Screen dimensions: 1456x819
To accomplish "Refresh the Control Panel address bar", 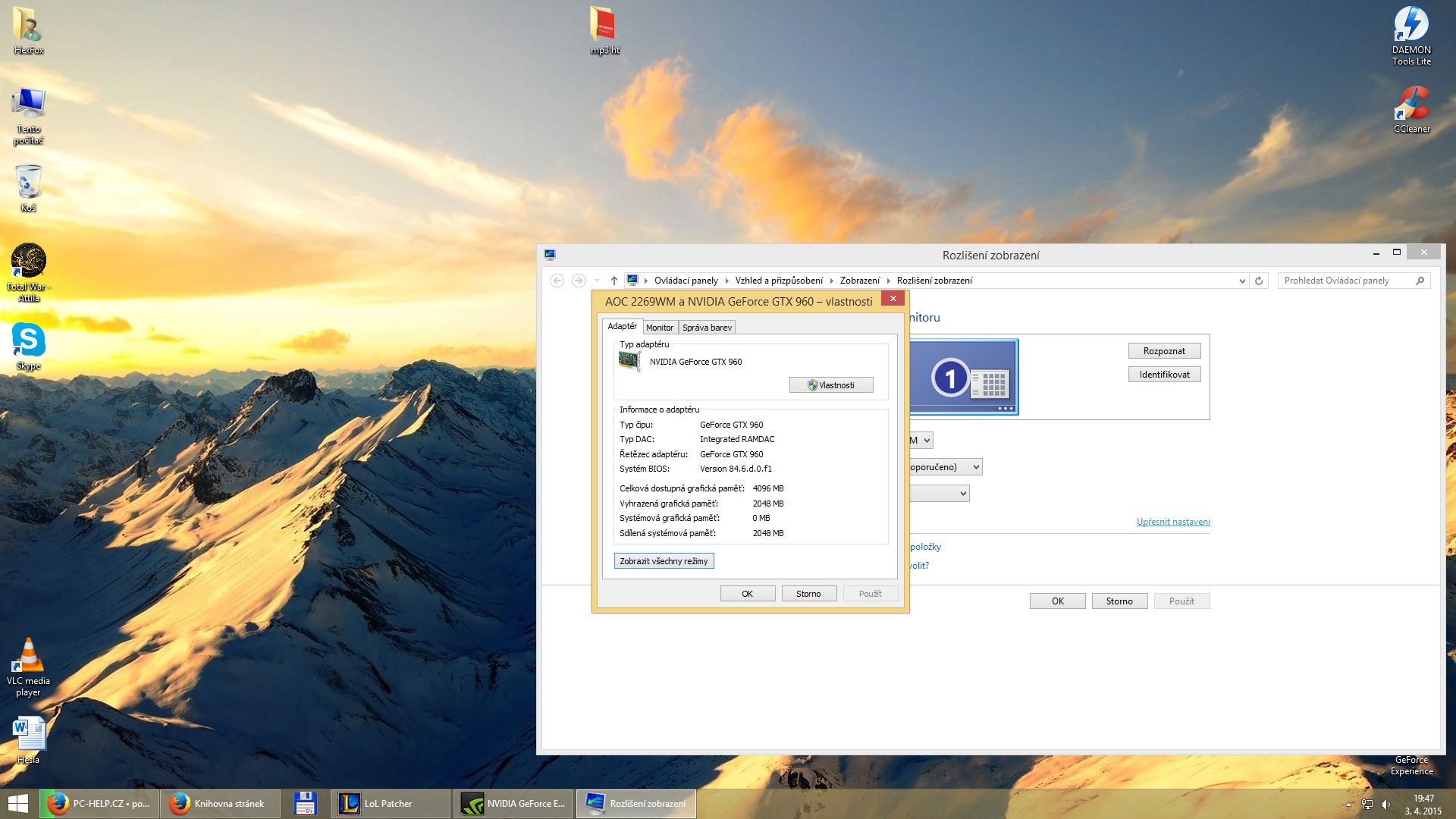I will 1259,281.
